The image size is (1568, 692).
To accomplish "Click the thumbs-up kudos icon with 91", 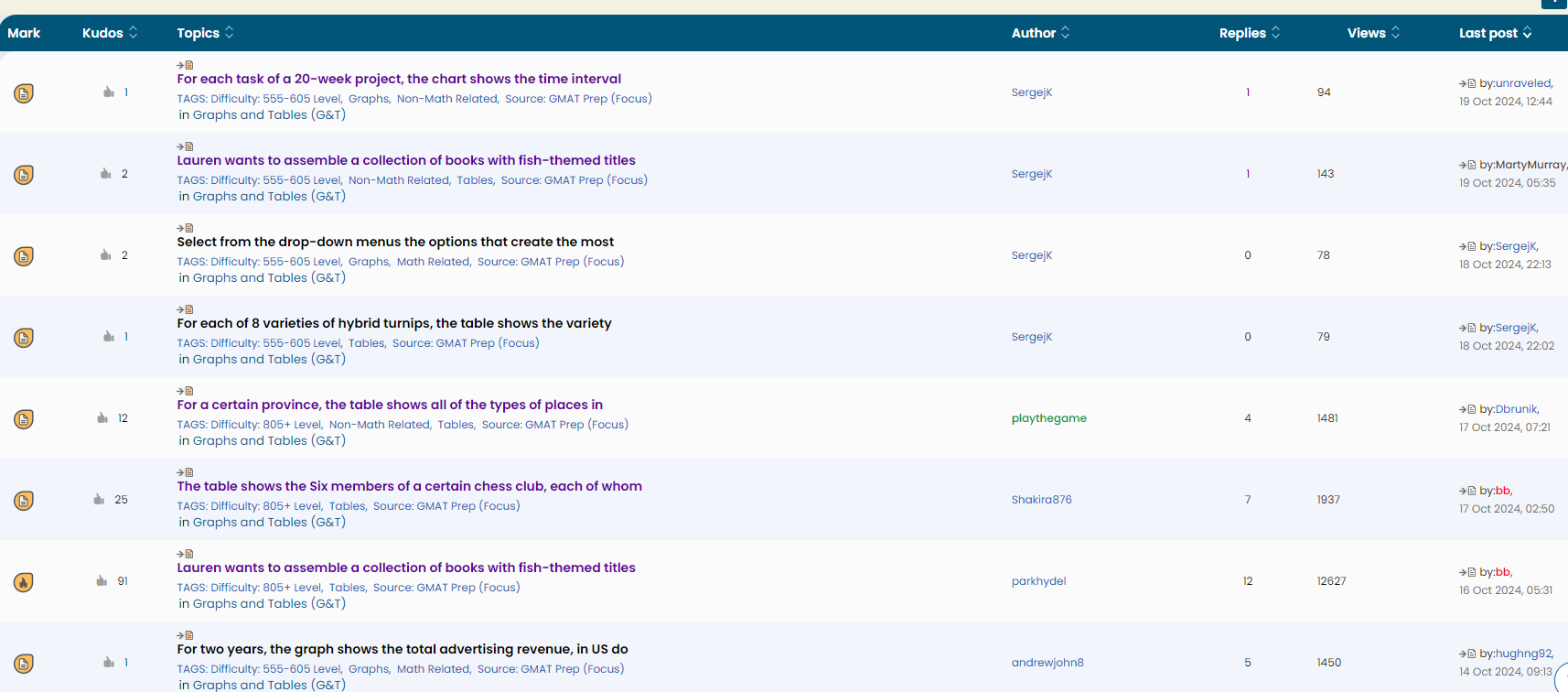I will 102,581.
